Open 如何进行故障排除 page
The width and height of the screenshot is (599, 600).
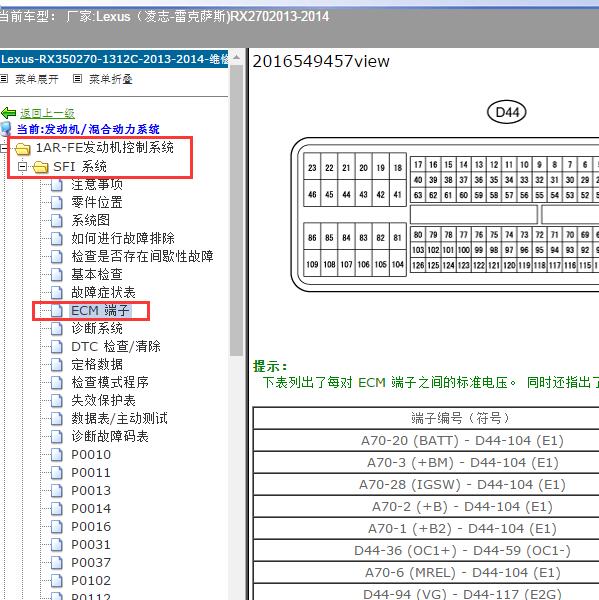[123, 238]
